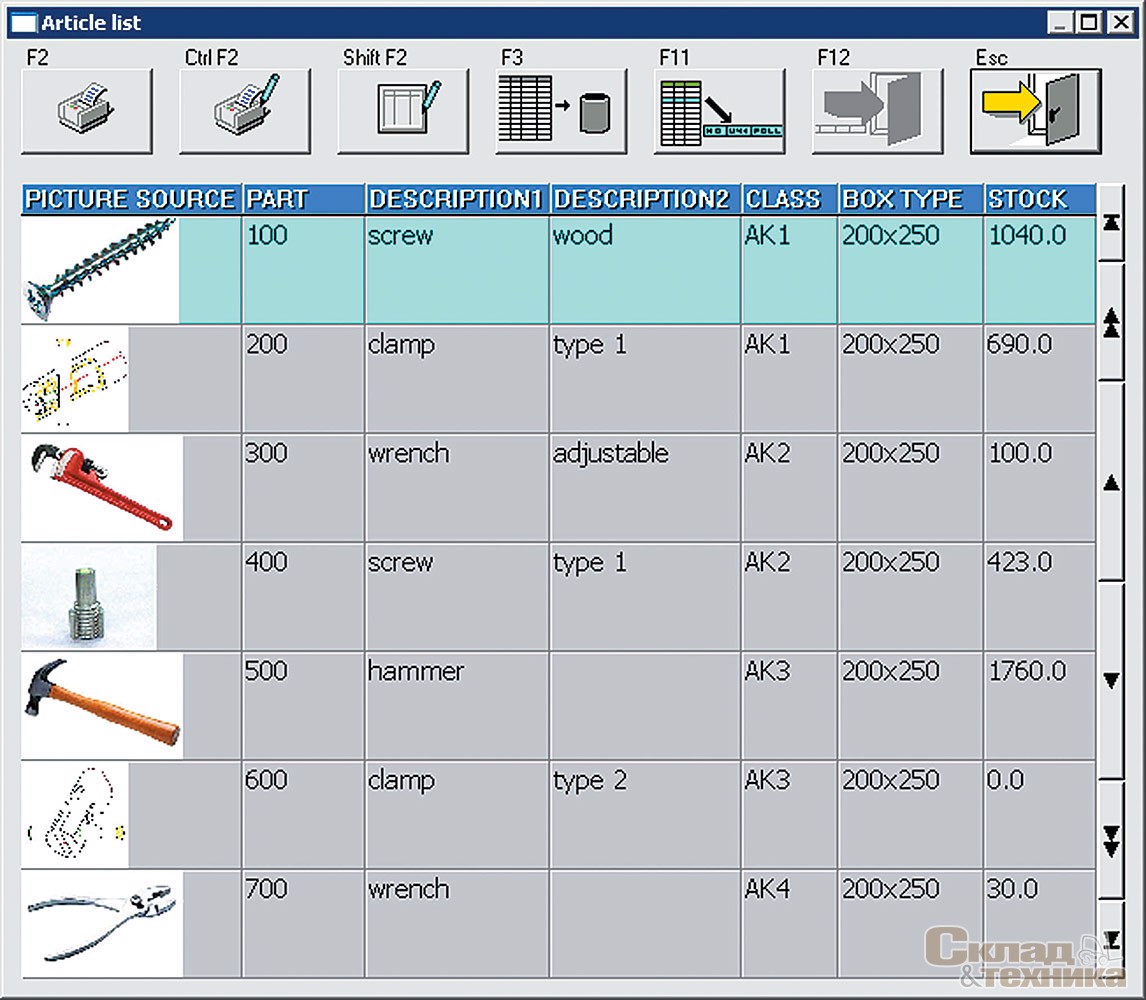Click the PART column header
The image size is (1146, 1000).
[x=304, y=199]
